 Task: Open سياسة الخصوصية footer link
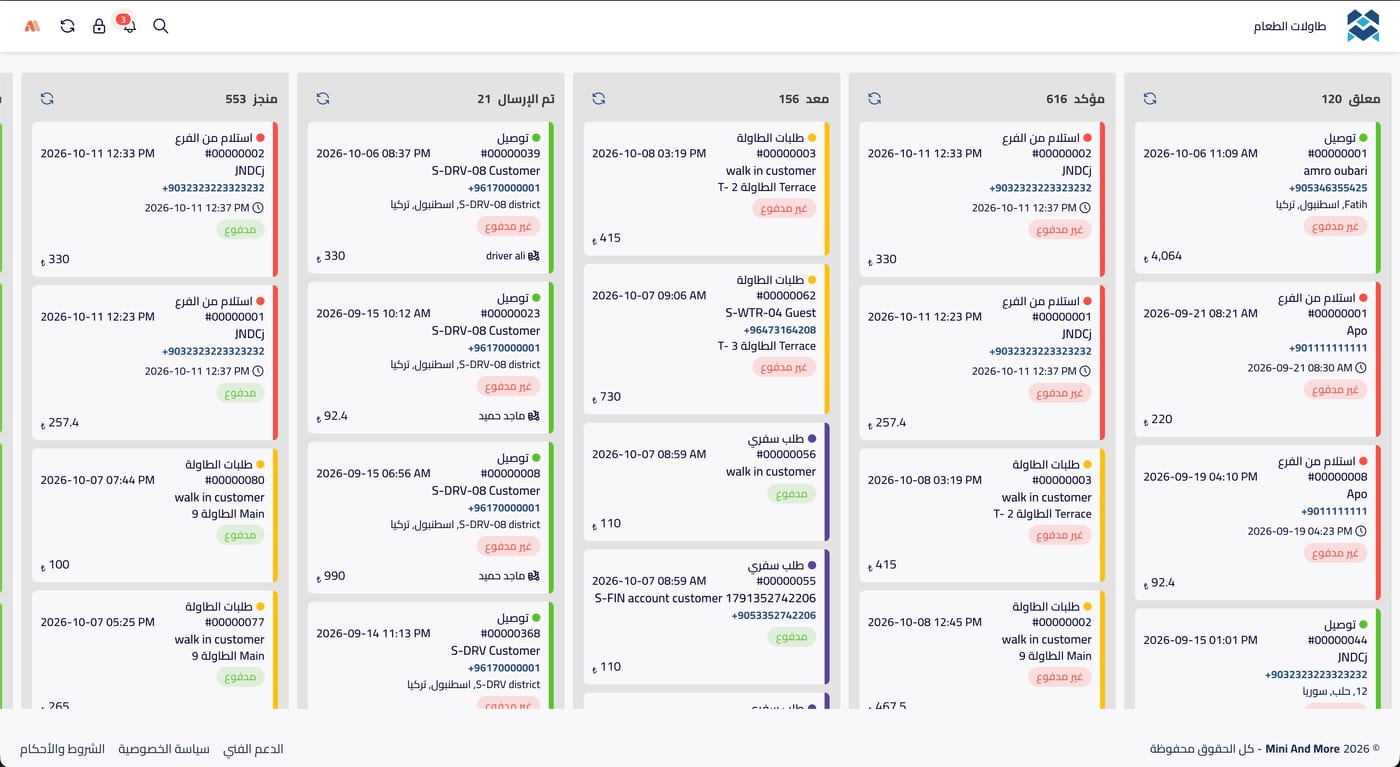(164, 749)
